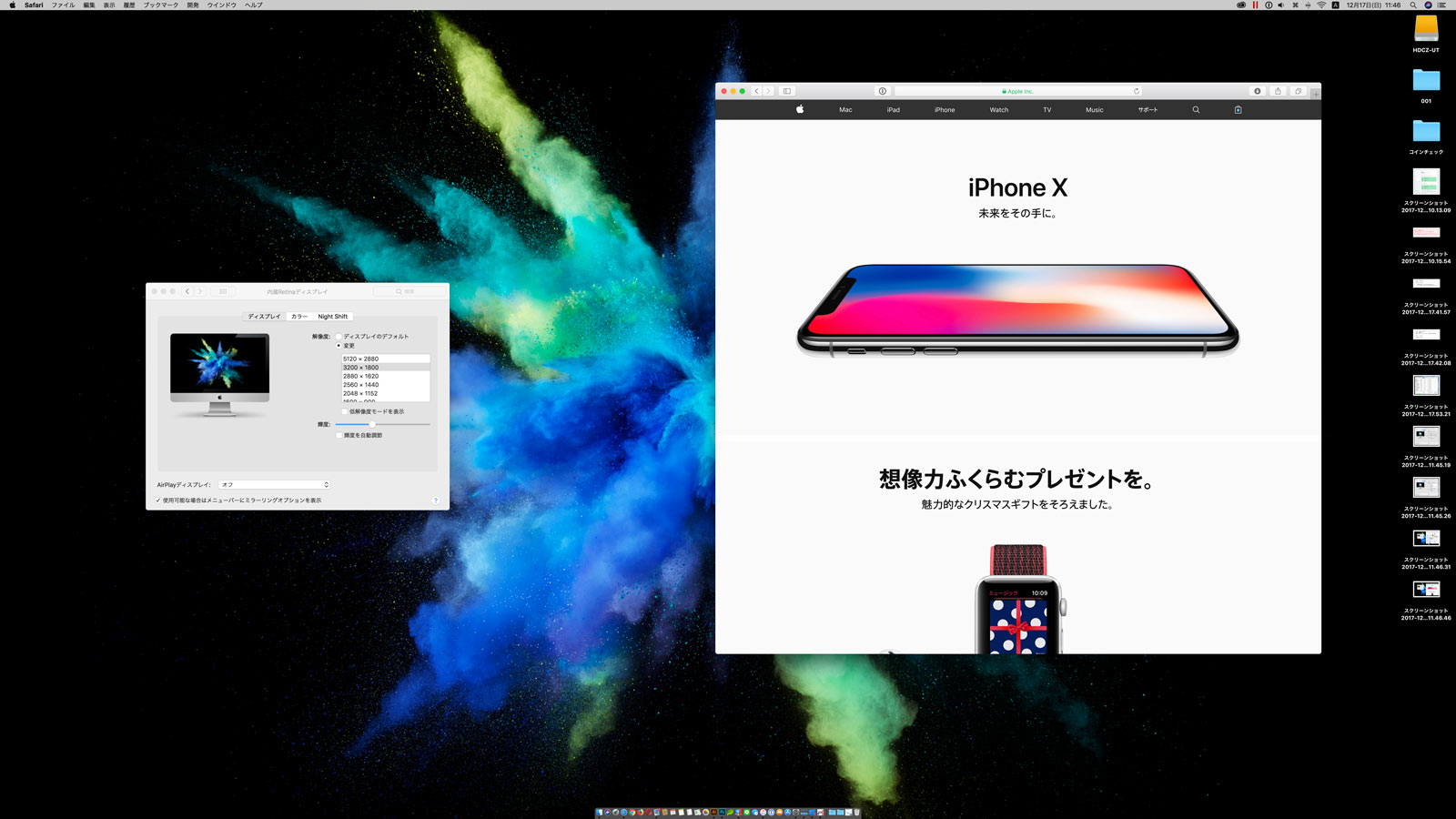Open the volume control in the menu bar

[1280, 5]
